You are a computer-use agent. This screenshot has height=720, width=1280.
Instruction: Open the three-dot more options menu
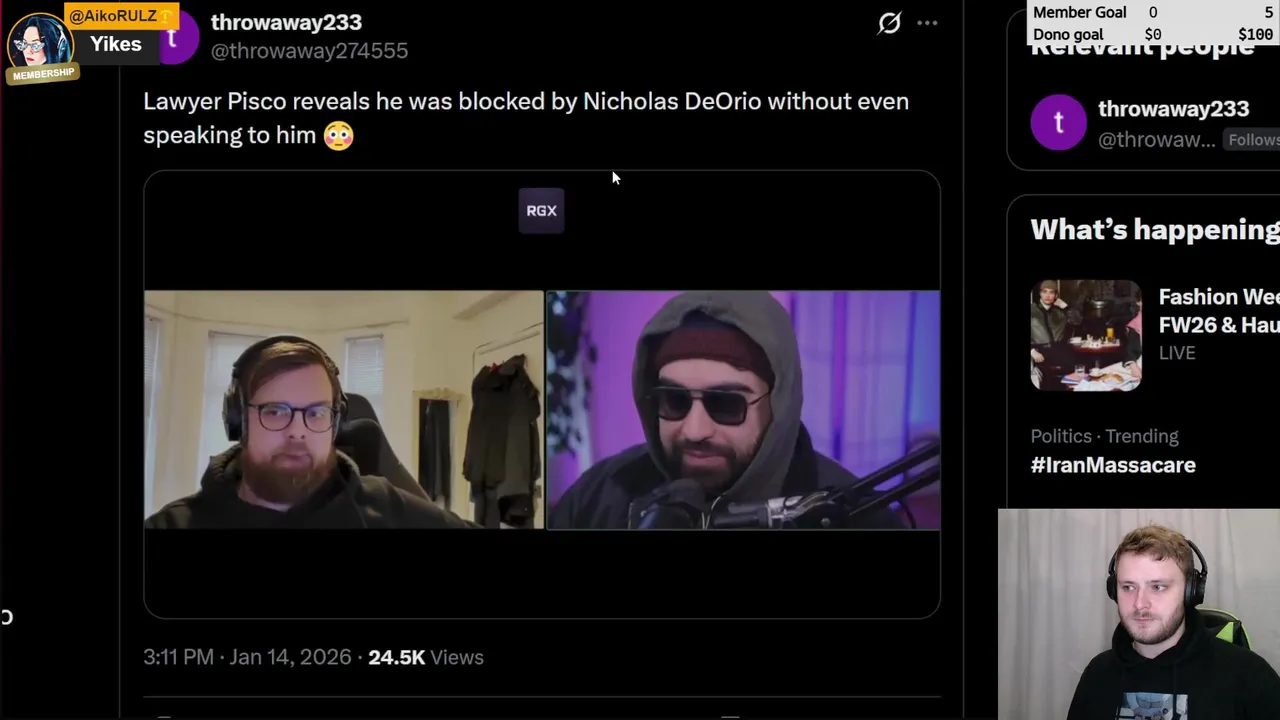click(x=927, y=22)
